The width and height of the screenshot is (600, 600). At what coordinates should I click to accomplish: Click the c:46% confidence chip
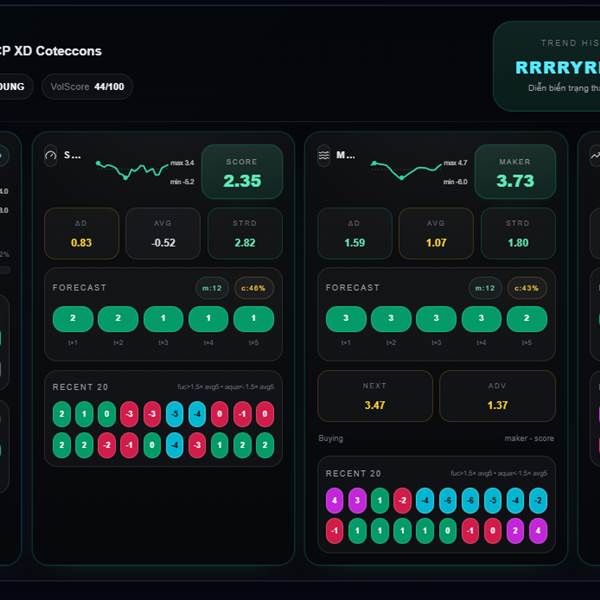point(253,288)
